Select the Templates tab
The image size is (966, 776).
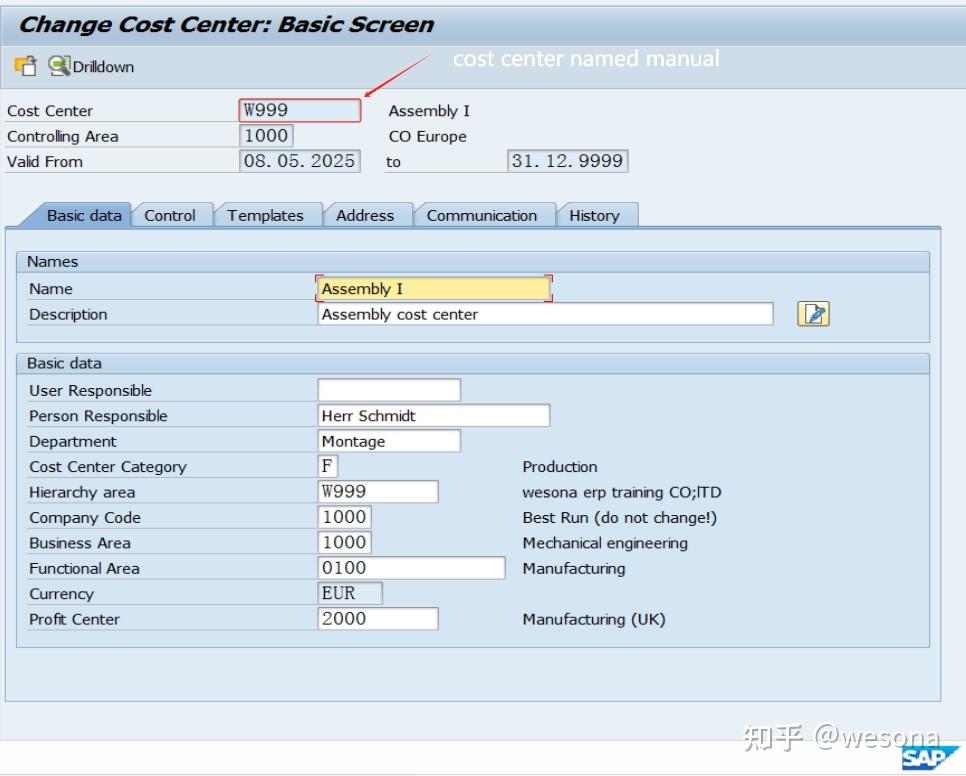(x=265, y=216)
